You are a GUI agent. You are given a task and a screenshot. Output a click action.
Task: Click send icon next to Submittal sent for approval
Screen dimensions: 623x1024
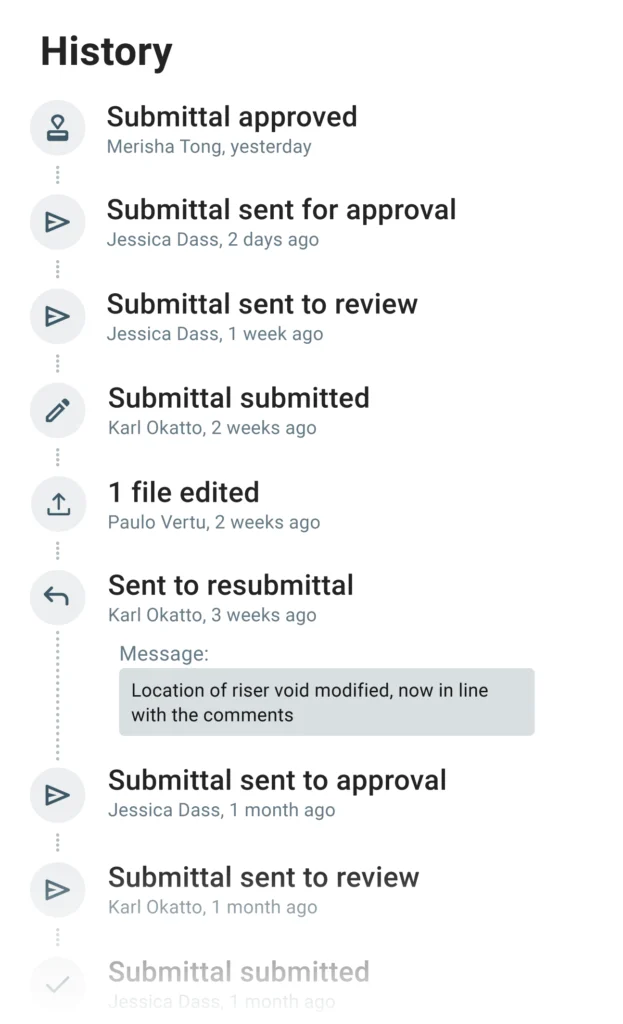(57, 222)
